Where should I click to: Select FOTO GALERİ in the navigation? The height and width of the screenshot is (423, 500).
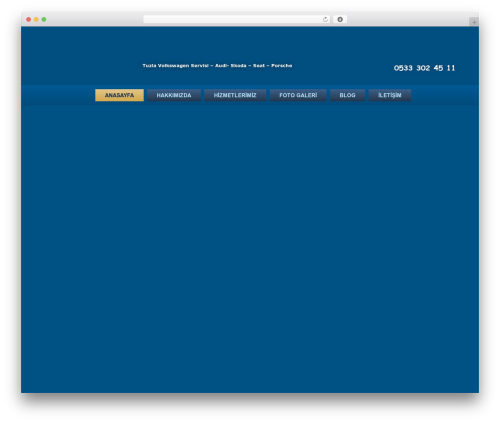[298, 95]
